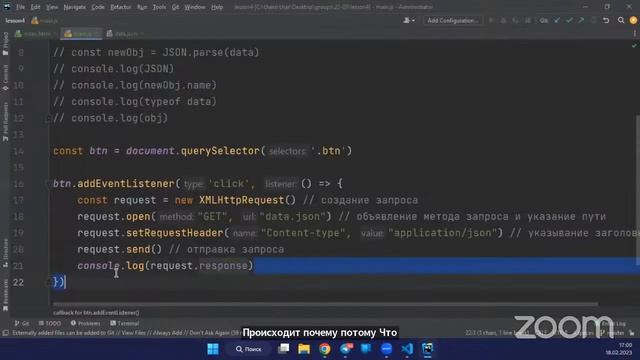This screenshot has width=640, height=360.
Task: Open the Problems tool window
Action: [x=85, y=323]
